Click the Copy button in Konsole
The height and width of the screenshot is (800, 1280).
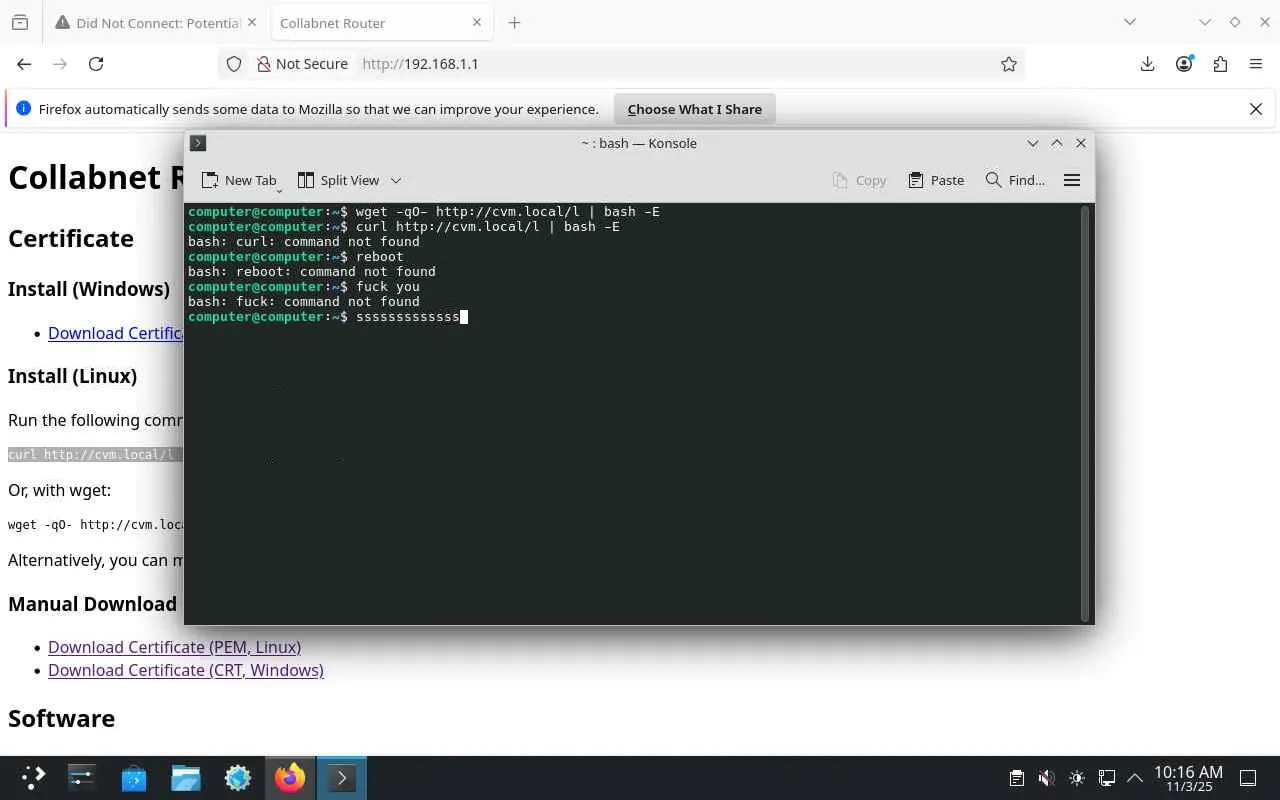tap(859, 180)
